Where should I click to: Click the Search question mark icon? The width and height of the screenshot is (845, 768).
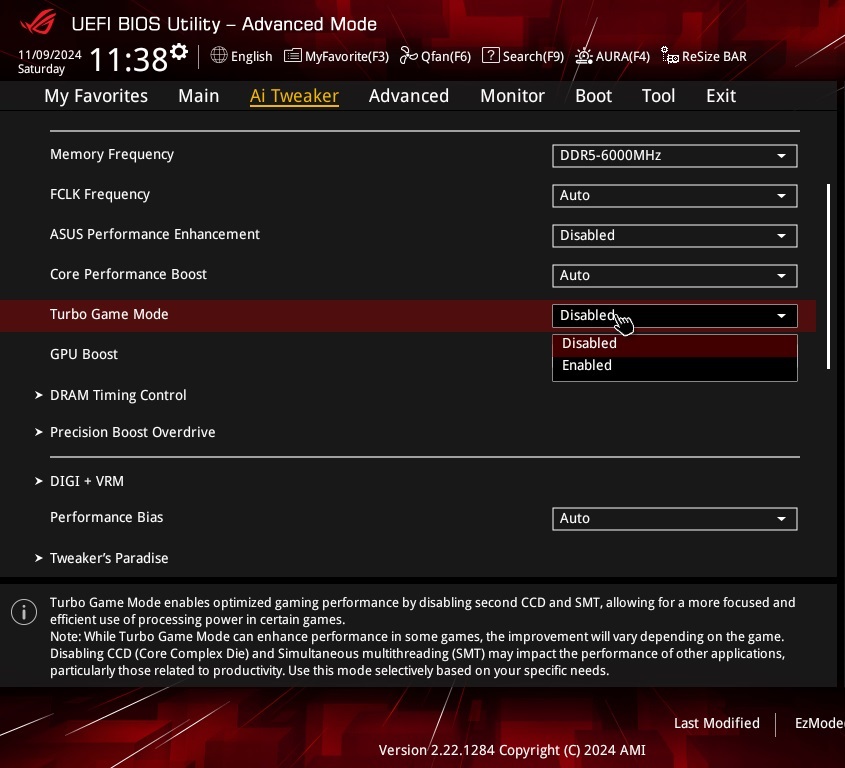click(490, 55)
